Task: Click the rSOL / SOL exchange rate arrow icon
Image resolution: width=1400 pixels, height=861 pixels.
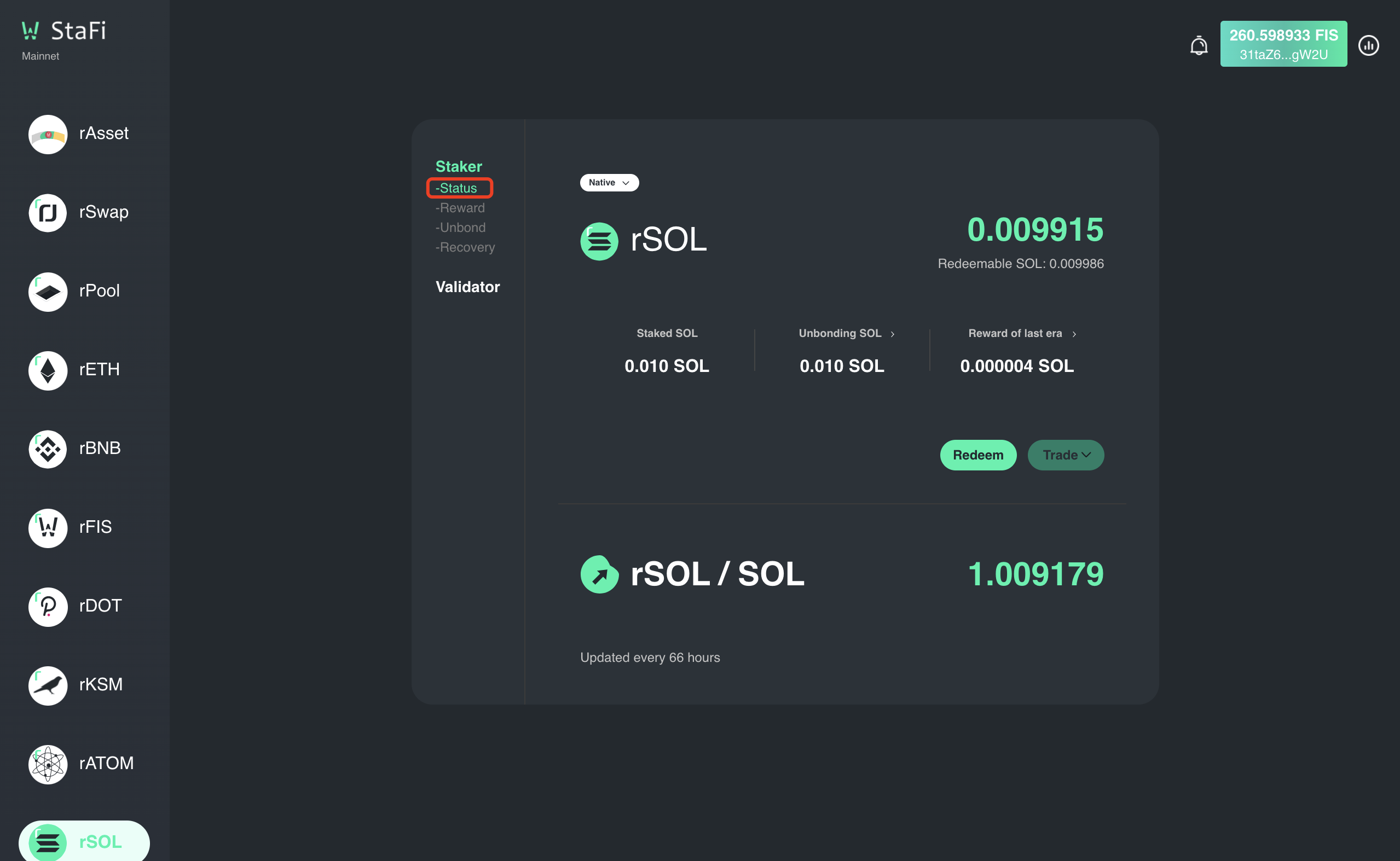Action: click(x=599, y=574)
